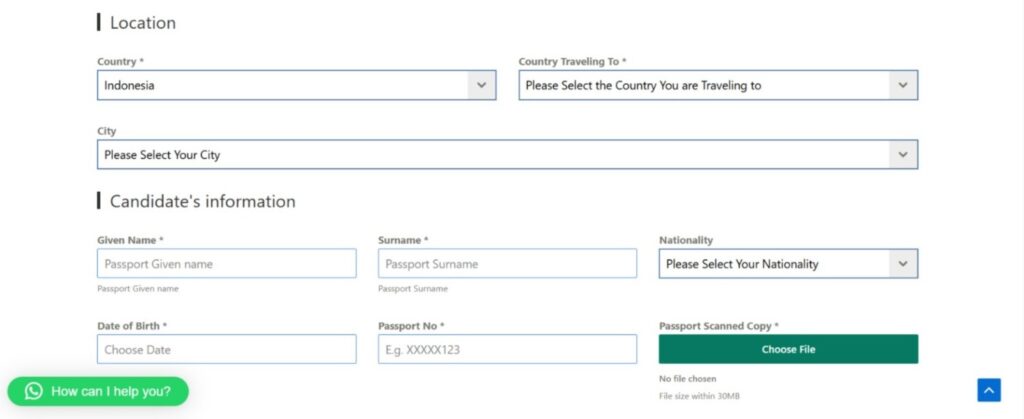Expand the 'Please Select Your Nationality' dropdown

pos(773,264)
